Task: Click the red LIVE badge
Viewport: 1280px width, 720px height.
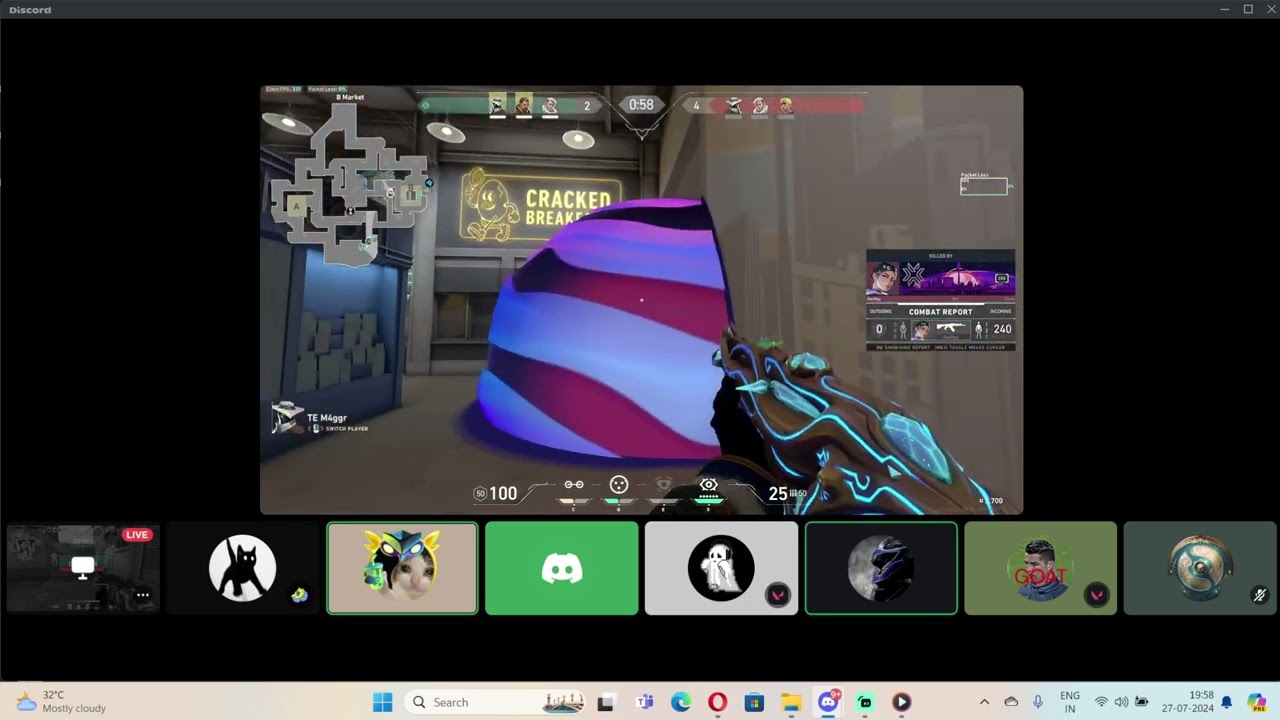Action: pos(137,535)
